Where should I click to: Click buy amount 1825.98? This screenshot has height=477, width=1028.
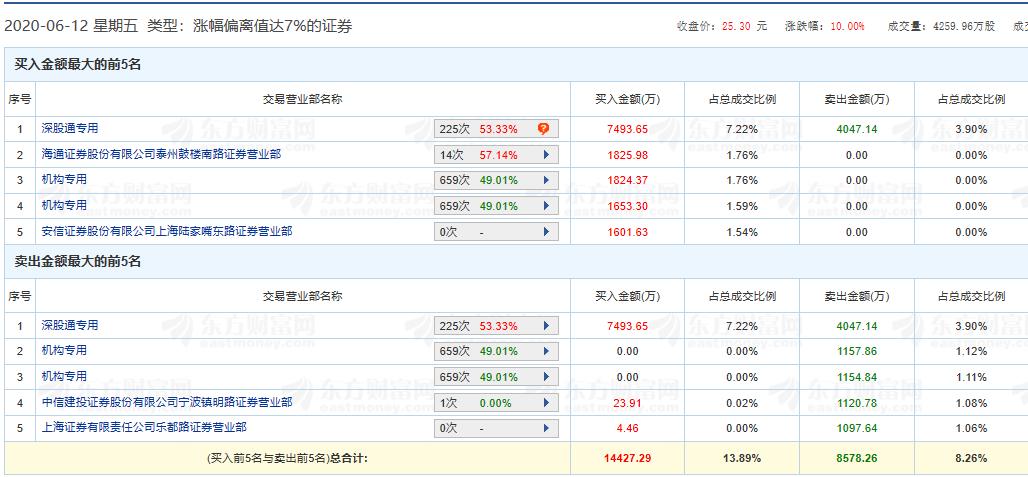coord(627,155)
